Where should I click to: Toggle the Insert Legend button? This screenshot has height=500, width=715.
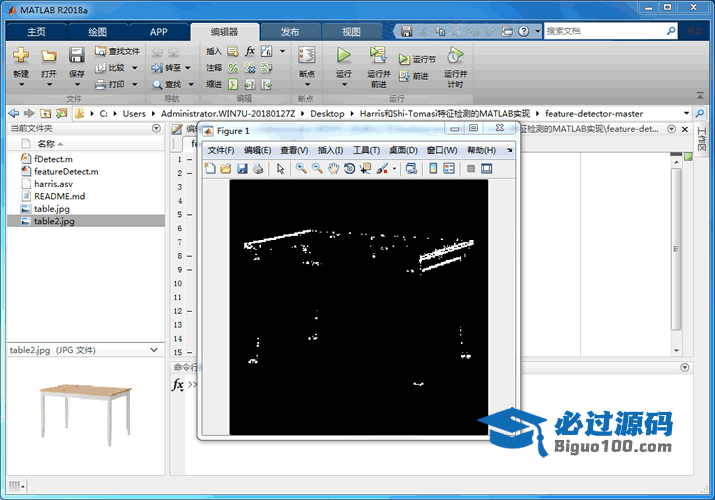[x=447, y=169]
